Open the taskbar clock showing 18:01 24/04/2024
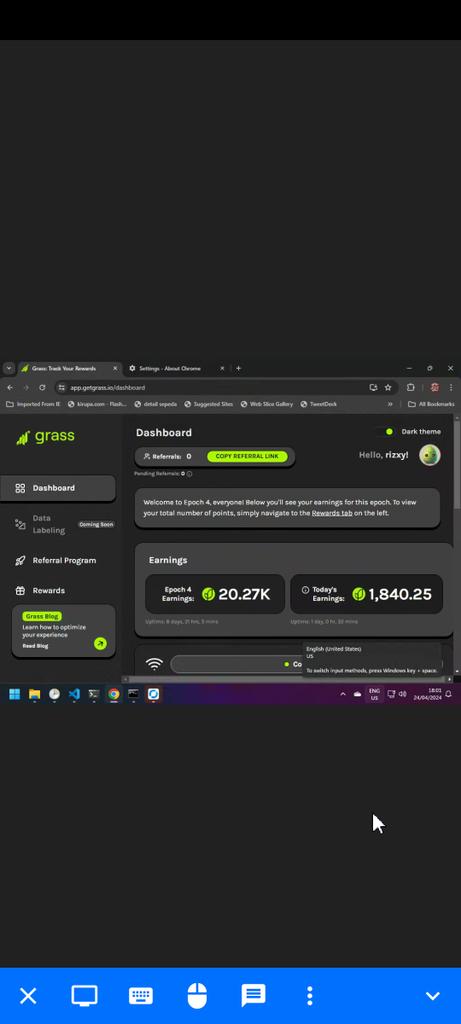This screenshot has width=461, height=1024. [x=427, y=694]
